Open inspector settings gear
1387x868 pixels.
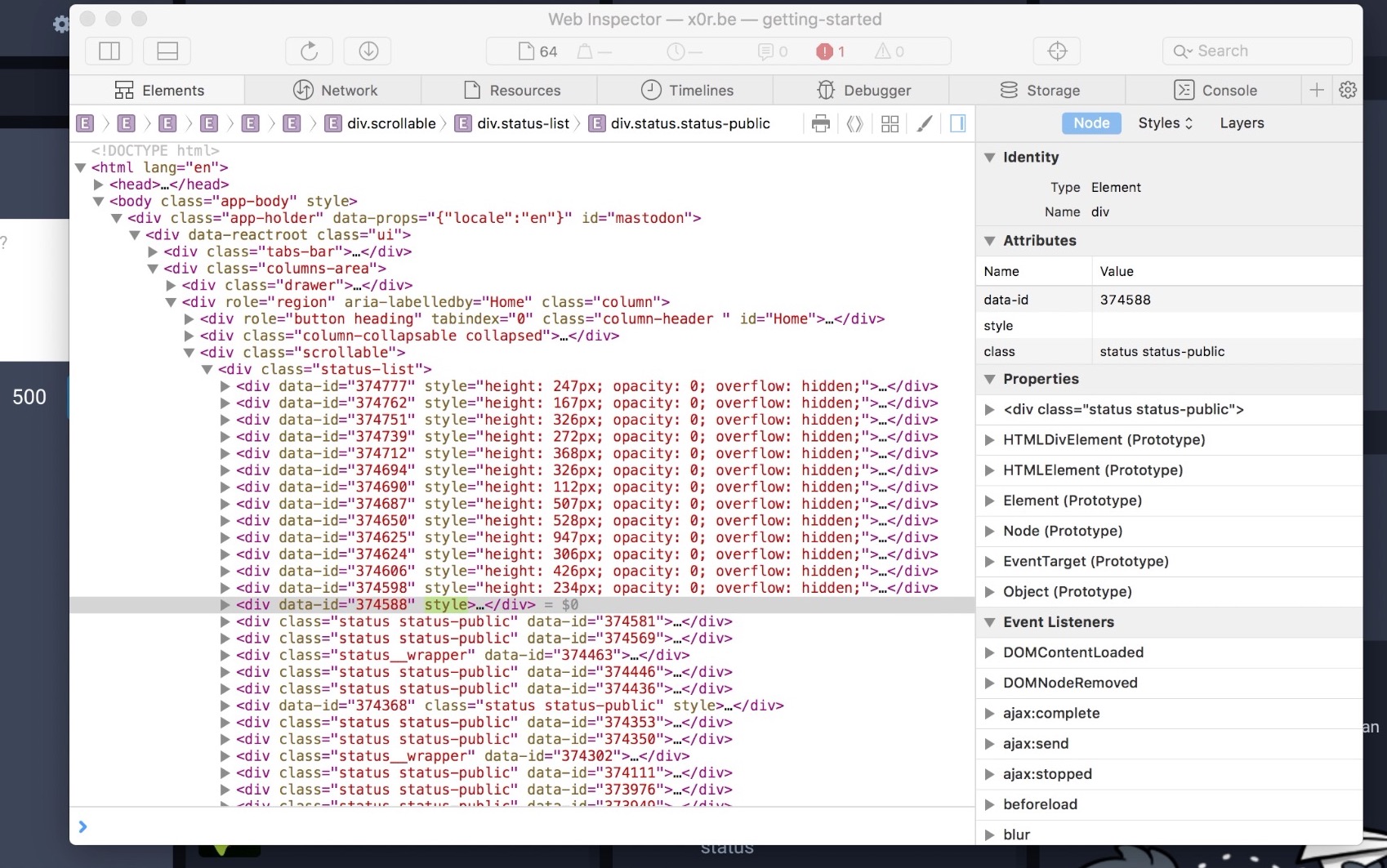coord(1348,91)
